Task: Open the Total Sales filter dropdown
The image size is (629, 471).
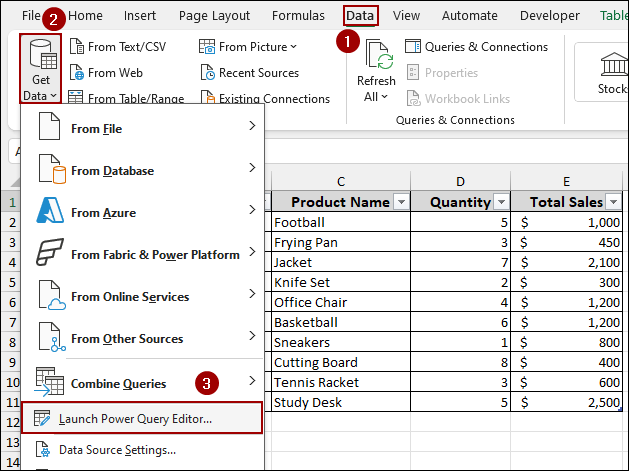Action: 613,202
